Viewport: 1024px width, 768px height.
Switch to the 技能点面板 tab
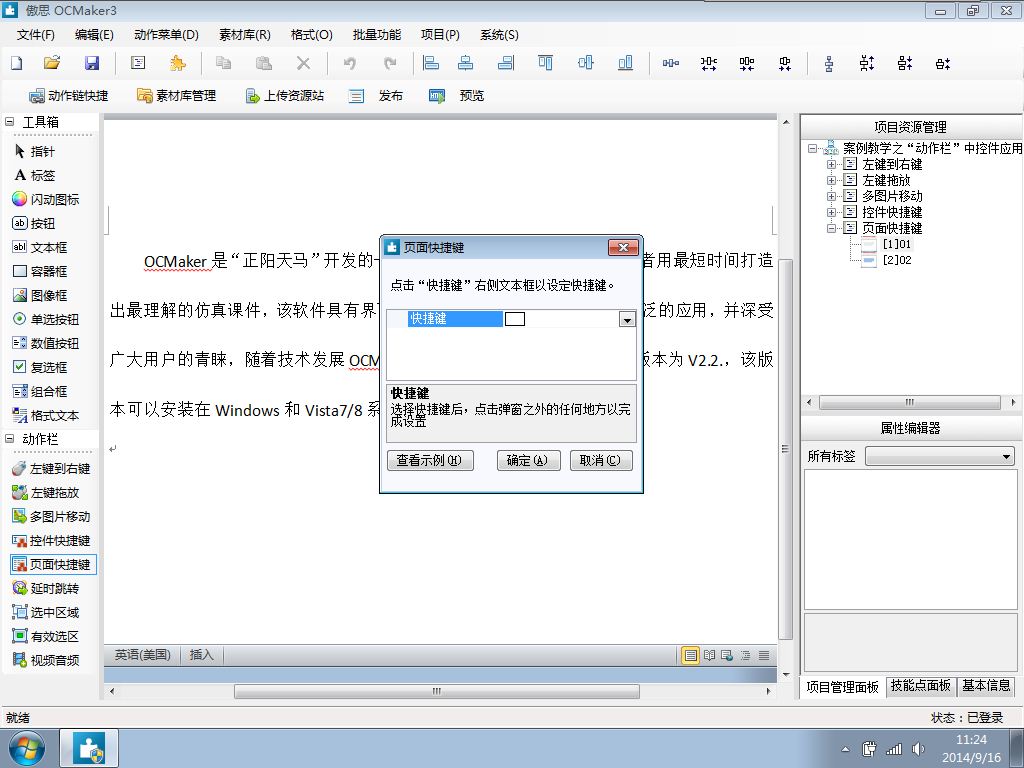[921, 686]
